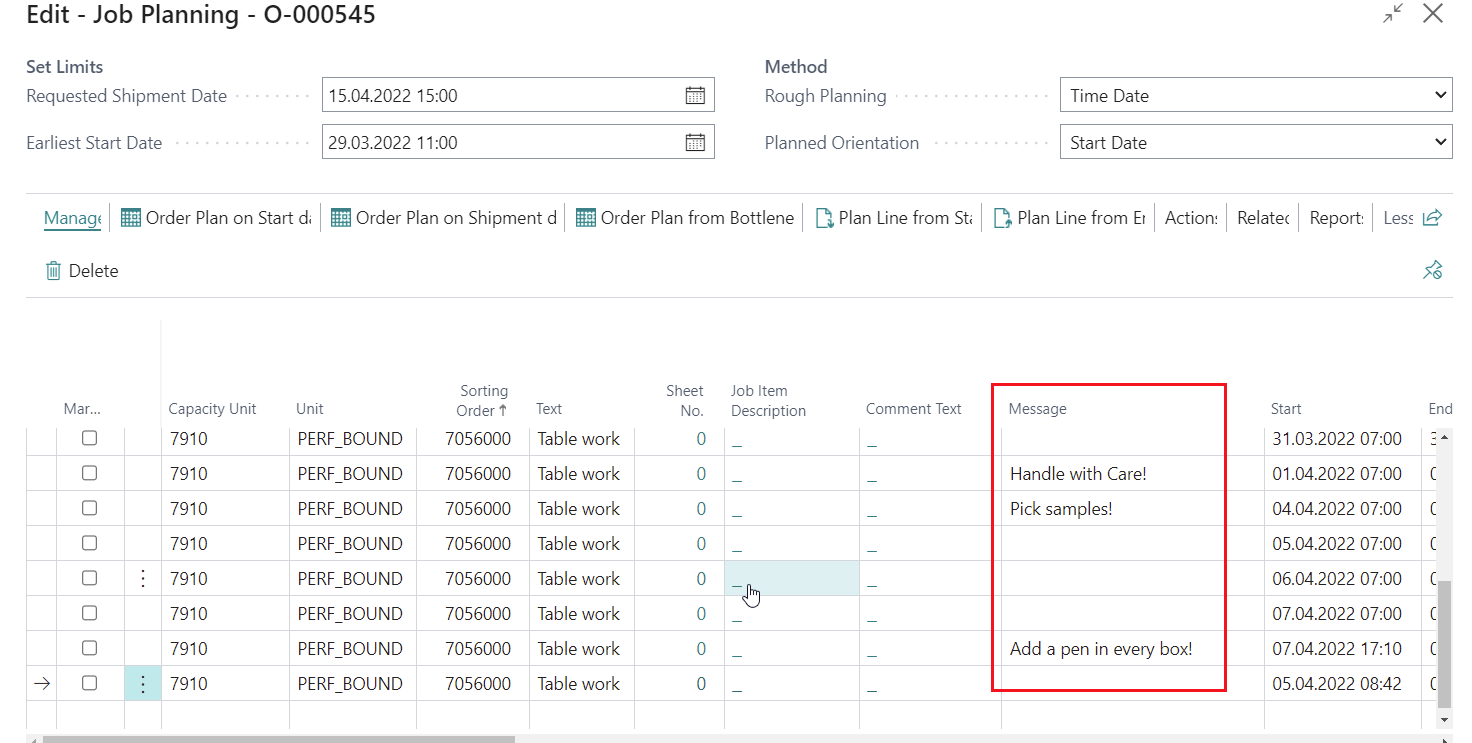Tick checkbox of the Handle with Care! row

(x=89, y=473)
